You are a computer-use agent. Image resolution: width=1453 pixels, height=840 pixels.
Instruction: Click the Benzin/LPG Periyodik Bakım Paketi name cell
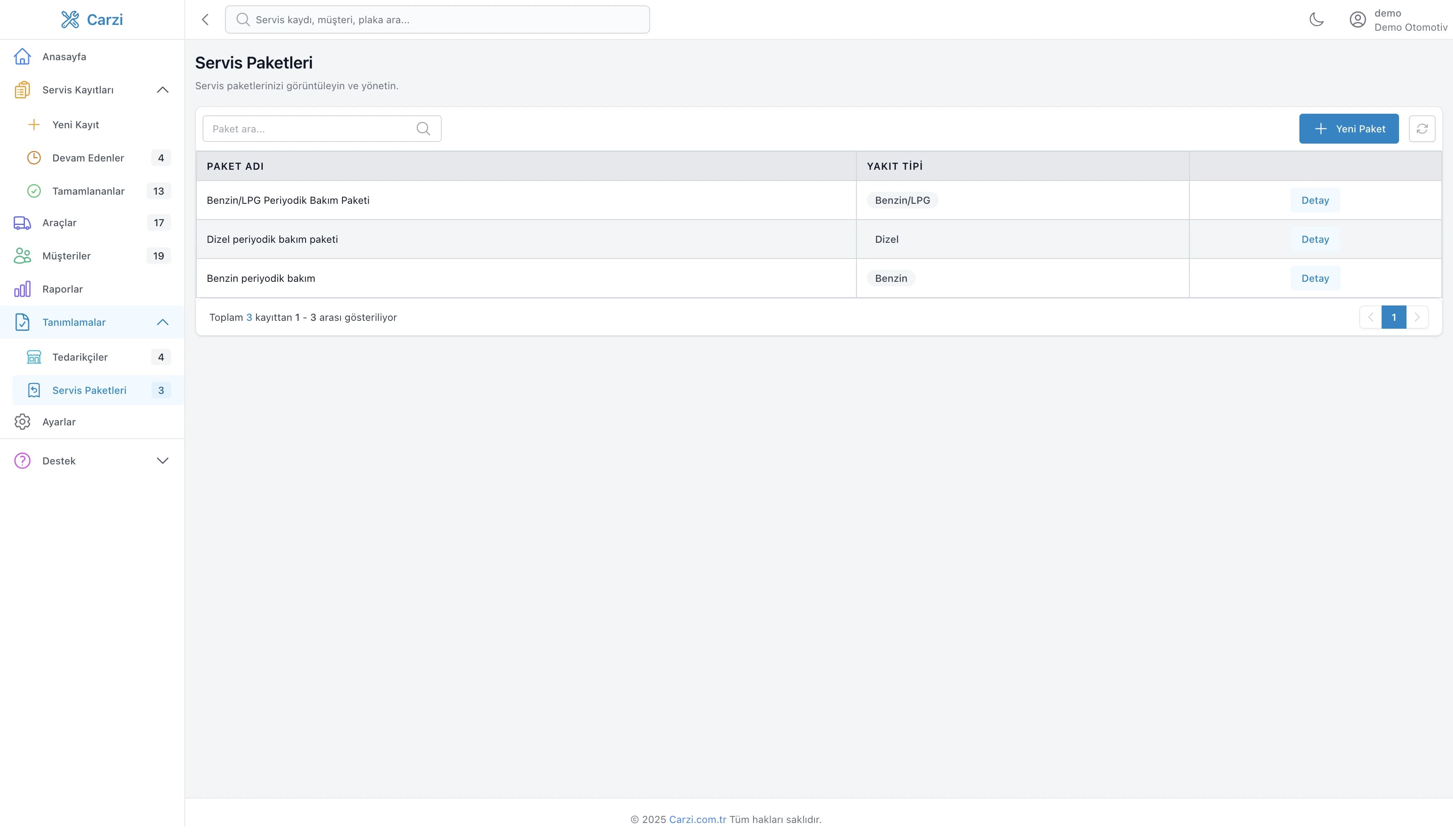click(526, 200)
